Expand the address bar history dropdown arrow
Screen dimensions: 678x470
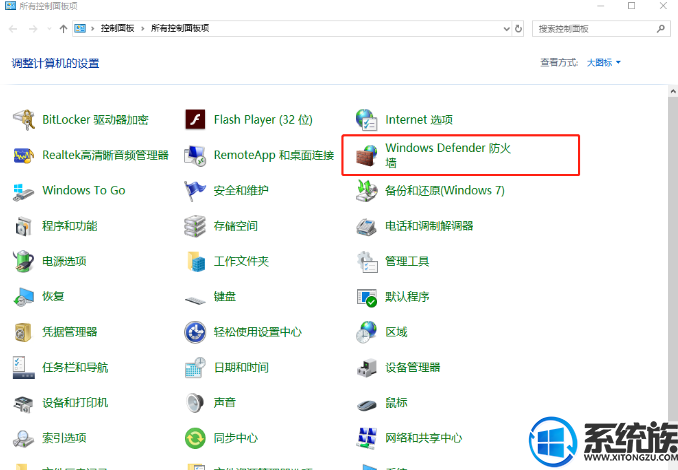506,29
